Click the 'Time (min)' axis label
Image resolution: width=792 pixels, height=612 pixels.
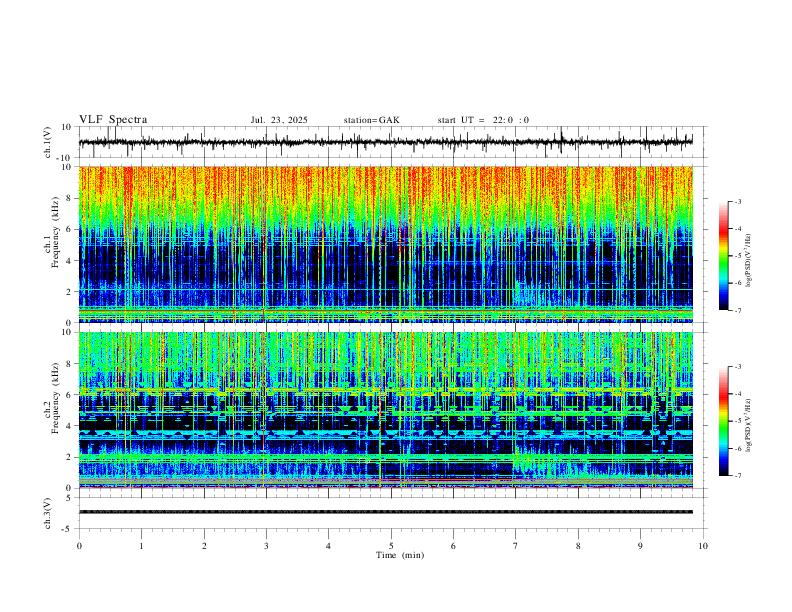400,555
